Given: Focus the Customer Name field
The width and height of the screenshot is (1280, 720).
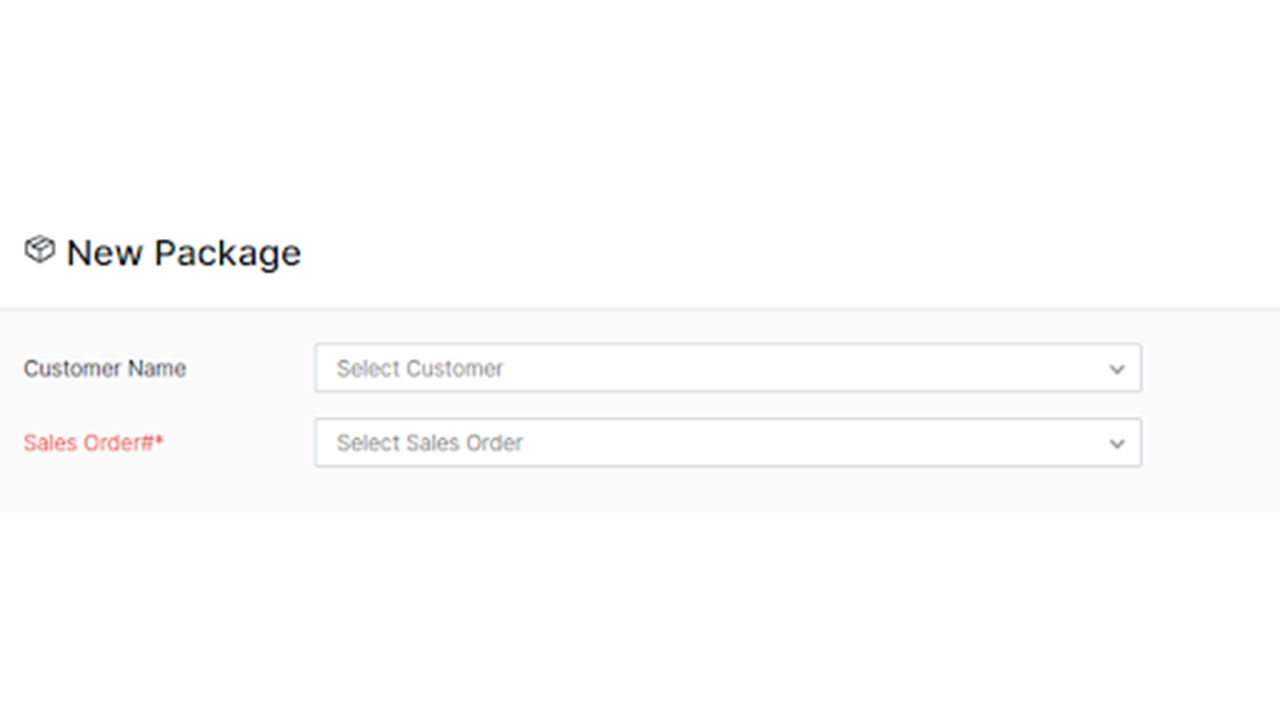Looking at the screenshot, I should 727,368.
